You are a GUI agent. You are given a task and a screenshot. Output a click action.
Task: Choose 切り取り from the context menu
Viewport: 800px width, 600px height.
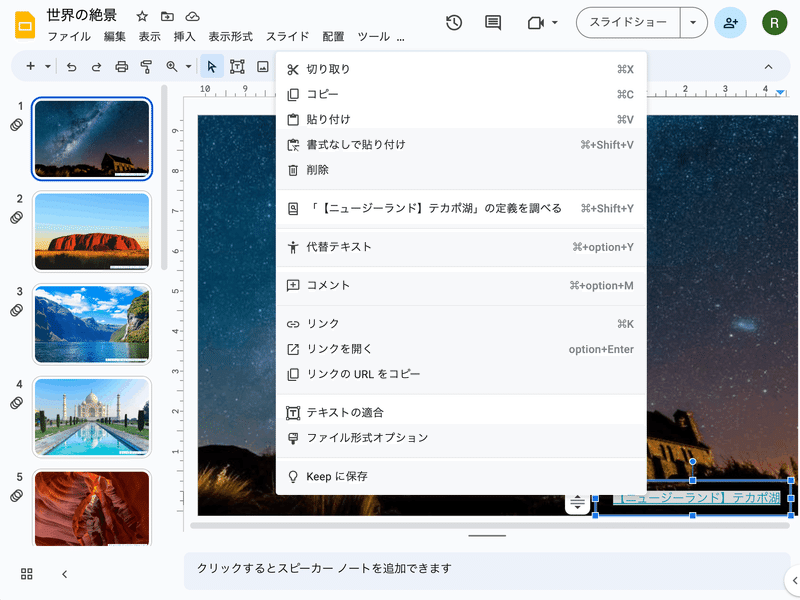pos(461,69)
